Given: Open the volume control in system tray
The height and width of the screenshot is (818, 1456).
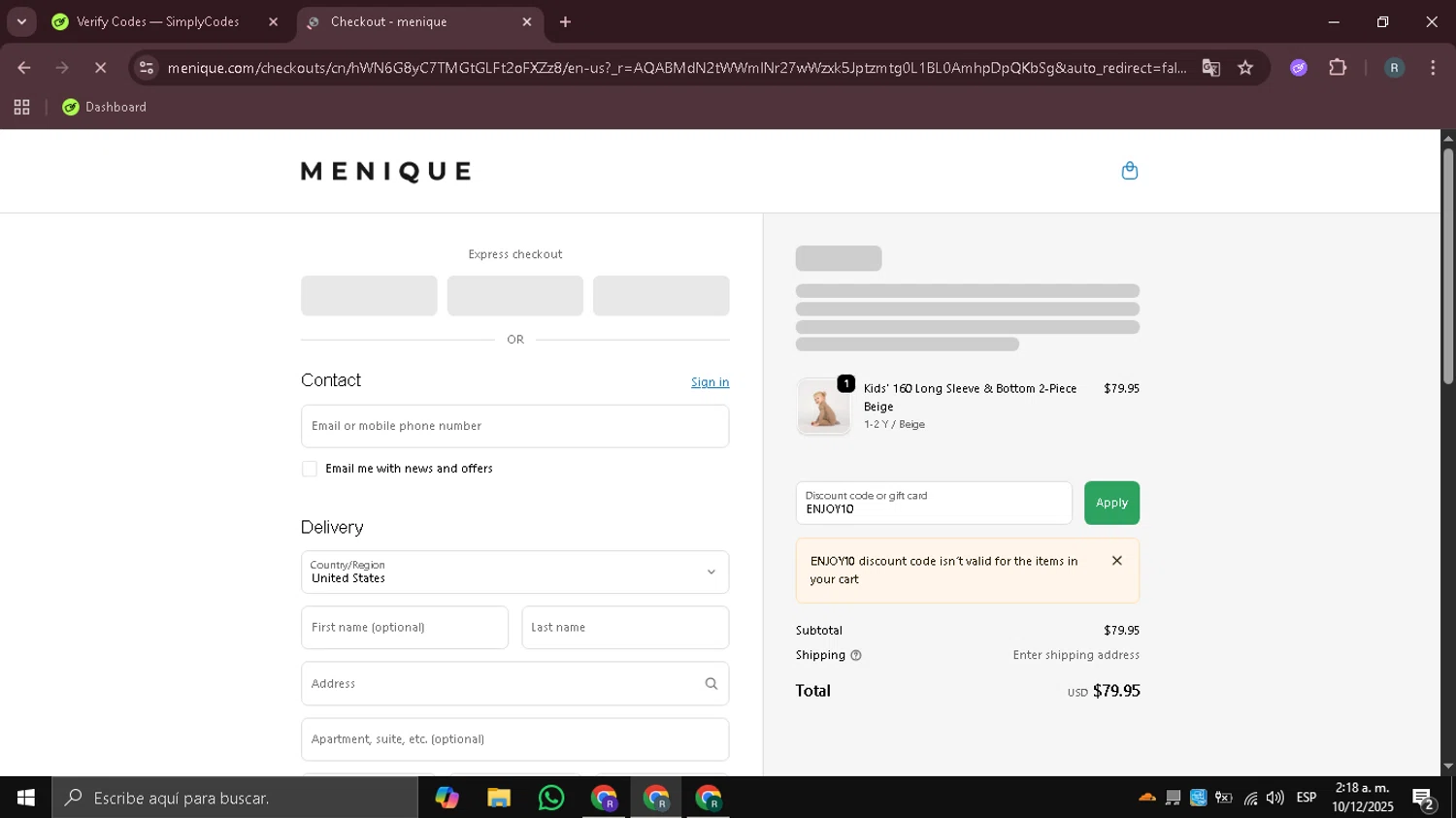Looking at the screenshot, I should 1275,798.
